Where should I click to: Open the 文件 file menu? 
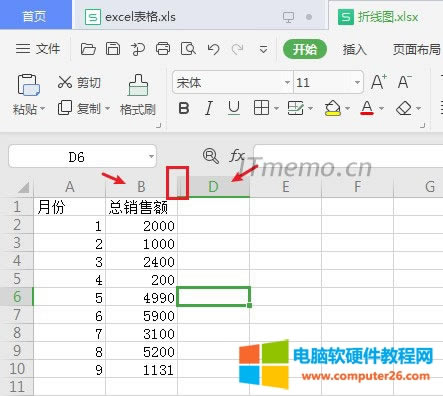pyautogui.click(x=38, y=49)
